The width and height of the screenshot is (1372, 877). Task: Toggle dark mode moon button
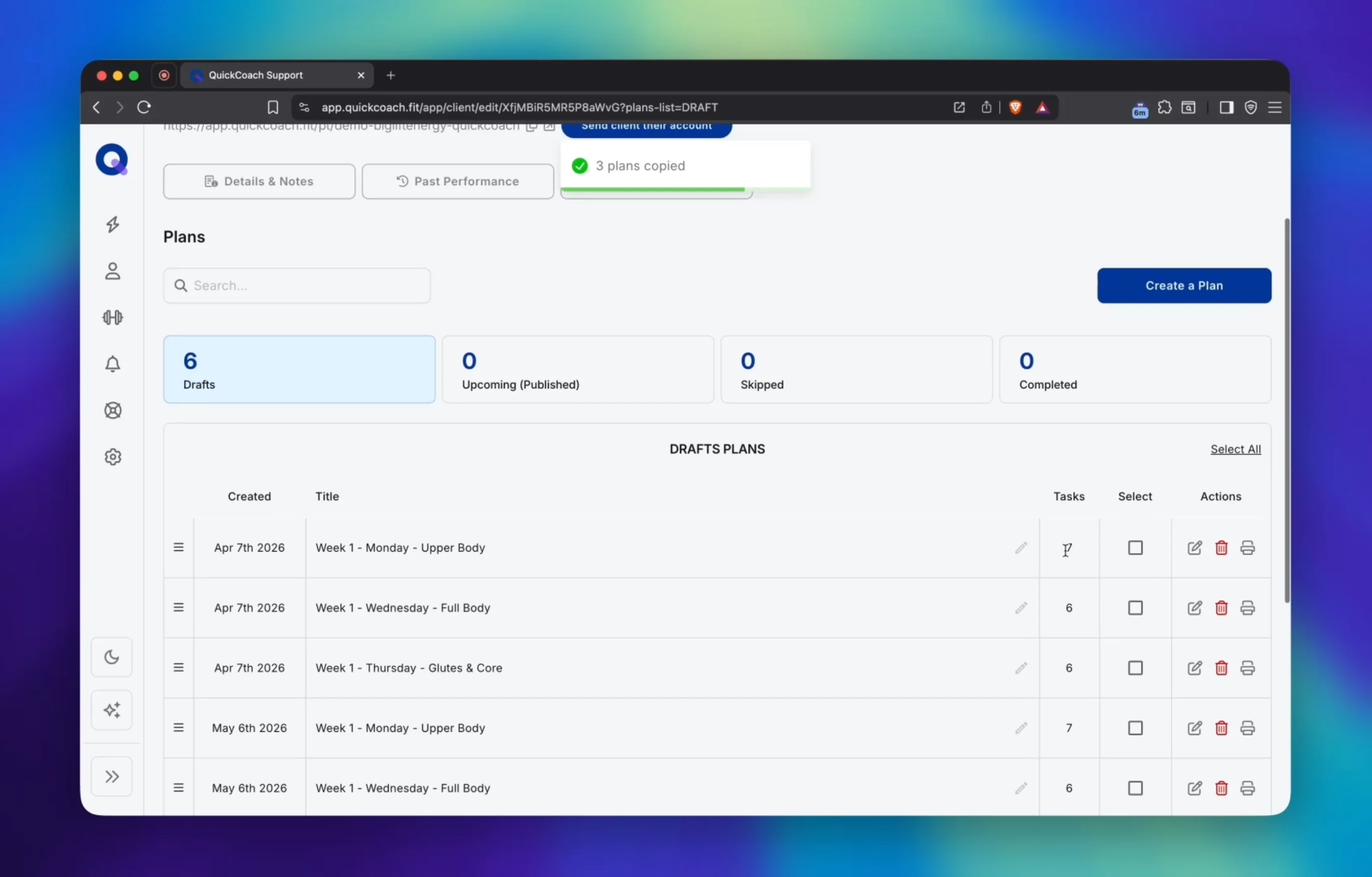[x=112, y=657]
